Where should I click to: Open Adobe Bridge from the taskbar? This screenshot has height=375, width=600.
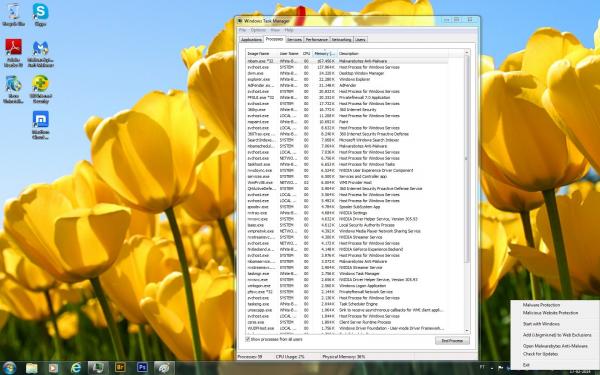coord(120,368)
